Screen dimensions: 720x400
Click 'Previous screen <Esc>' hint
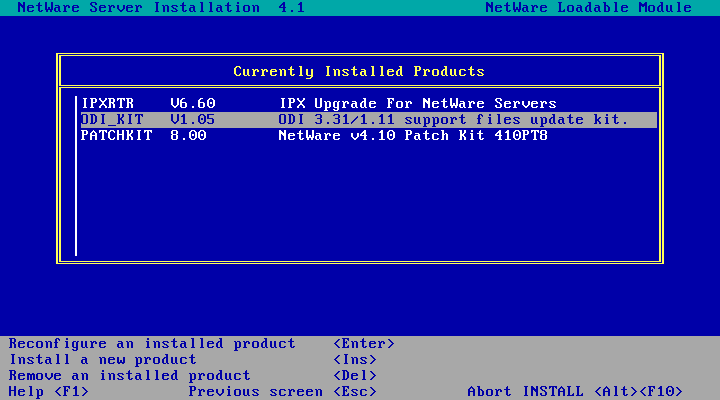pyautogui.click(x=282, y=392)
